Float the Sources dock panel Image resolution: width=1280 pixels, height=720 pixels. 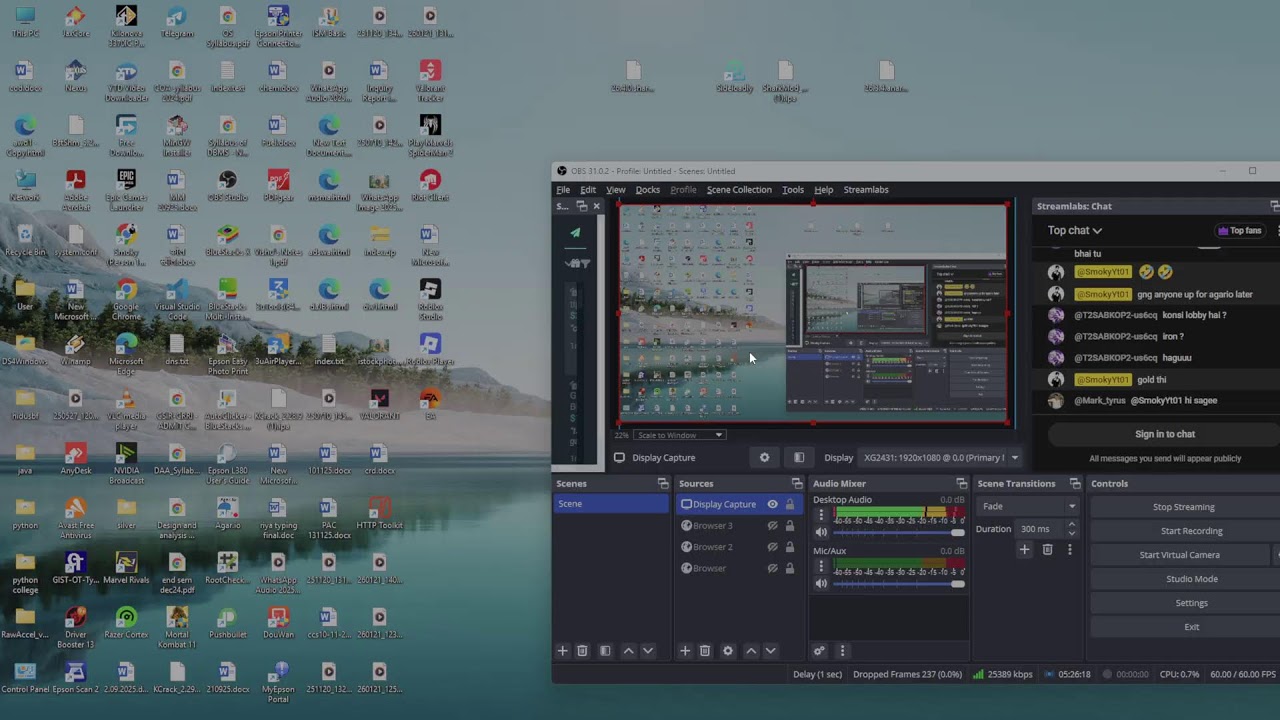(797, 484)
